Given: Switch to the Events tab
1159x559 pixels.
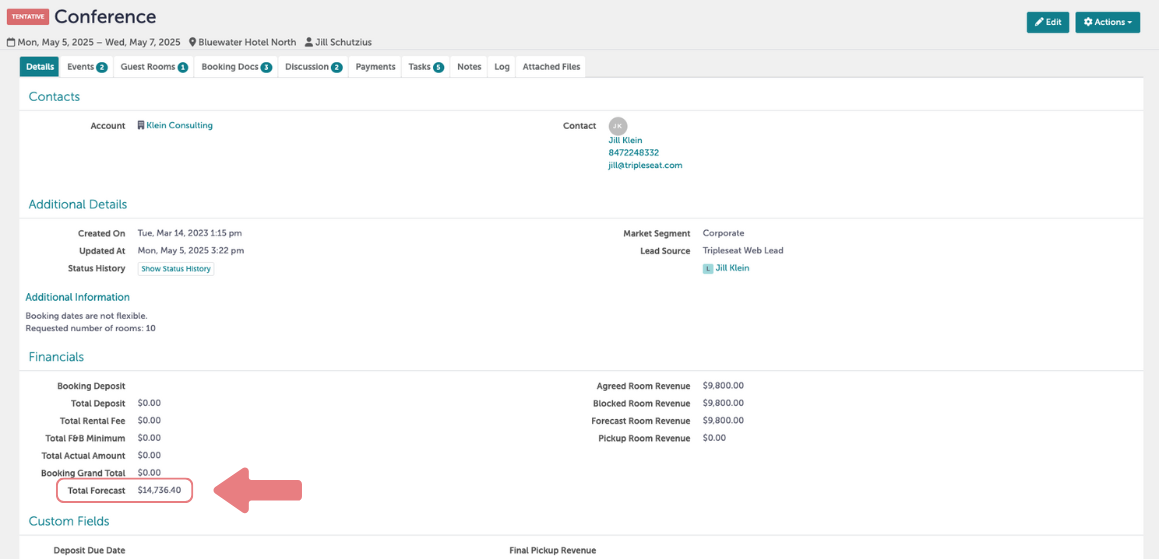Looking at the screenshot, I should click(87, 67).
